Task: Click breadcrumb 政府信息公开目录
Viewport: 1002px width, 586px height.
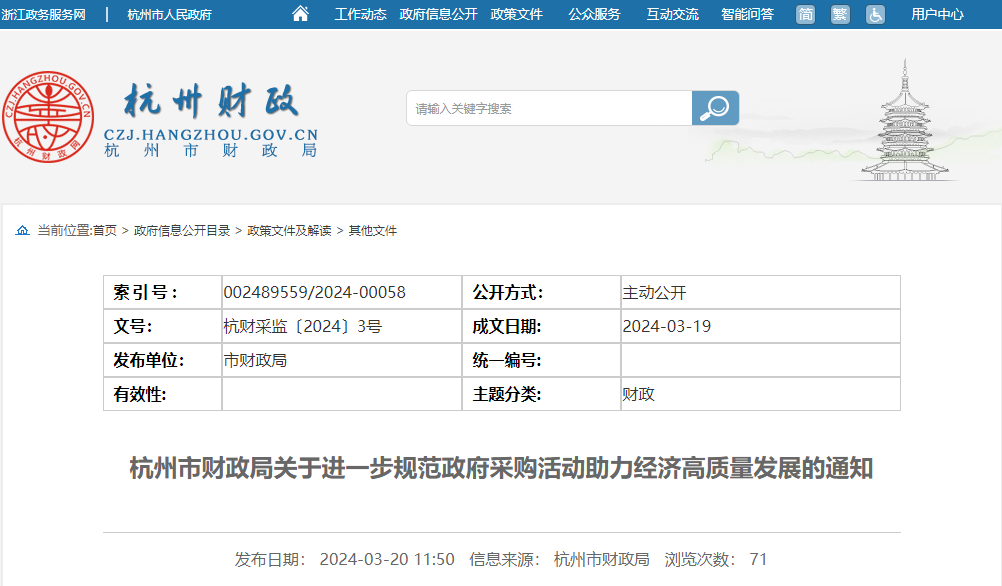Action: pyautogui.click(x=182, y=230)
